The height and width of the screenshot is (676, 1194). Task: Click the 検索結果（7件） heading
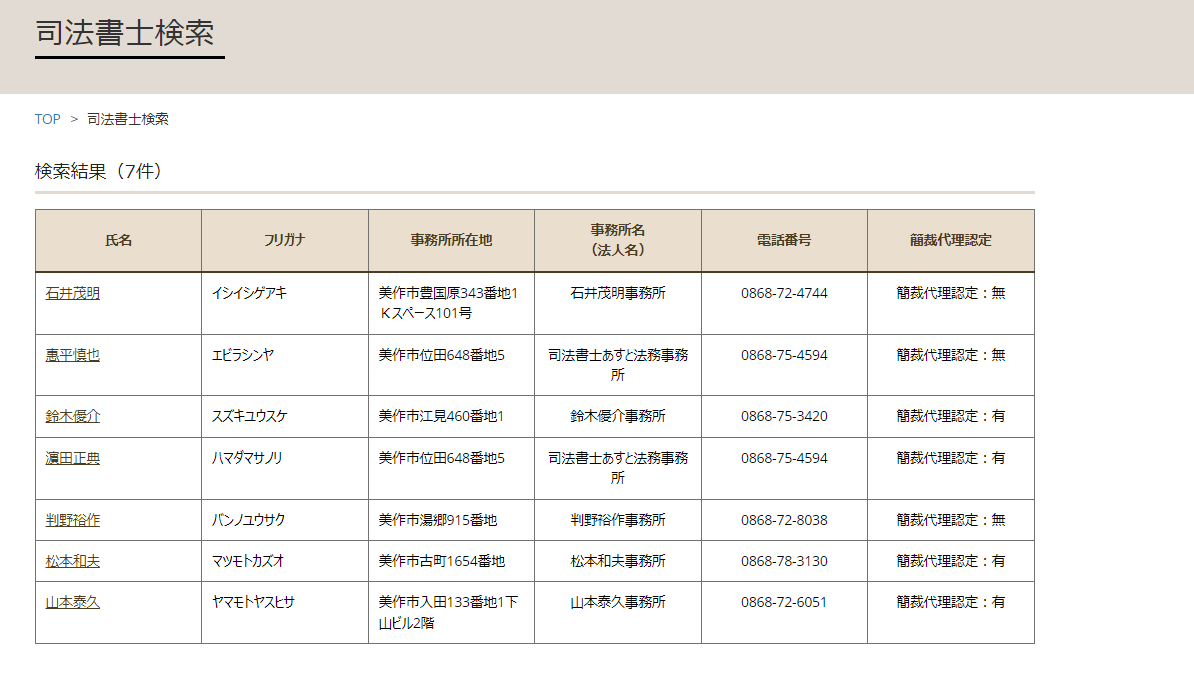click(x=99, y=171)
